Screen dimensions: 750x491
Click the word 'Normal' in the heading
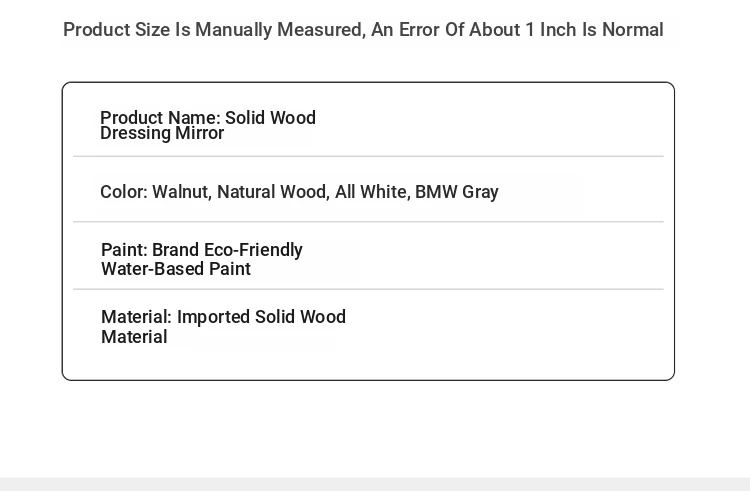[632, 30]
